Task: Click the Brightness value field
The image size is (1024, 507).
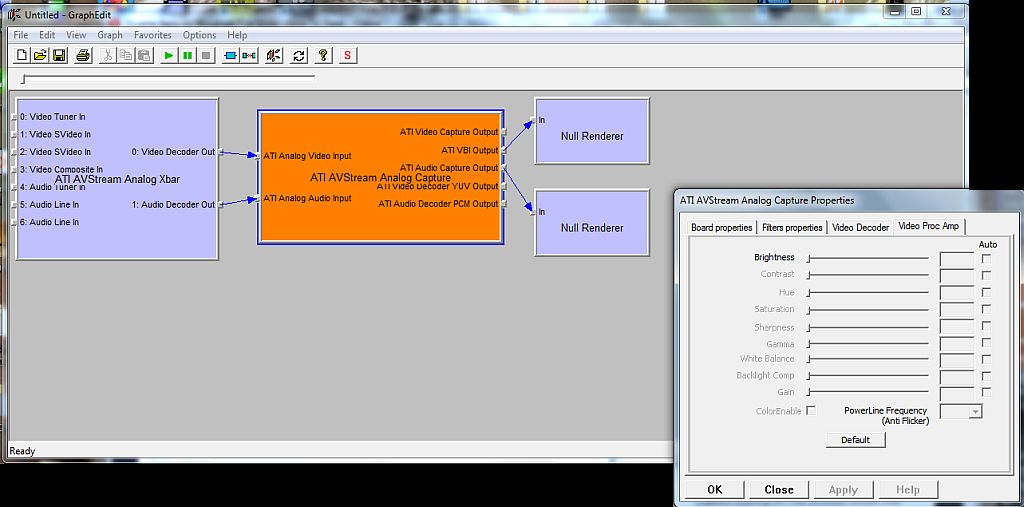Action: [x=957, y=259]
